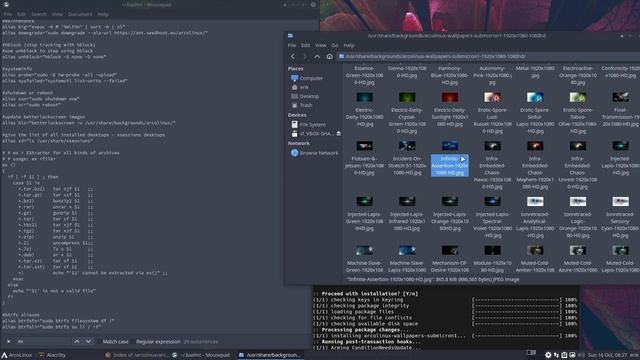Select Infra-Embedded-Chaos-Mayhem thumbnail

point(535,146)
